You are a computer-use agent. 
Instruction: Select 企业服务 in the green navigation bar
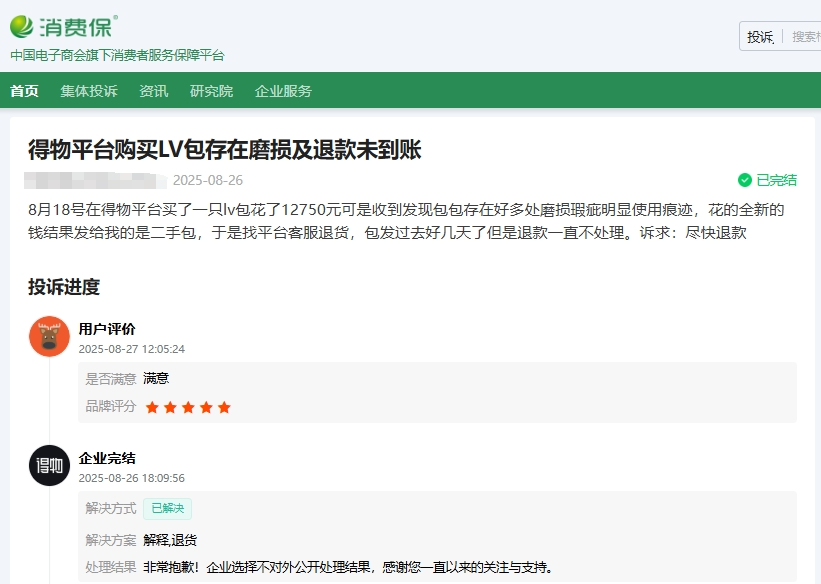283,91
